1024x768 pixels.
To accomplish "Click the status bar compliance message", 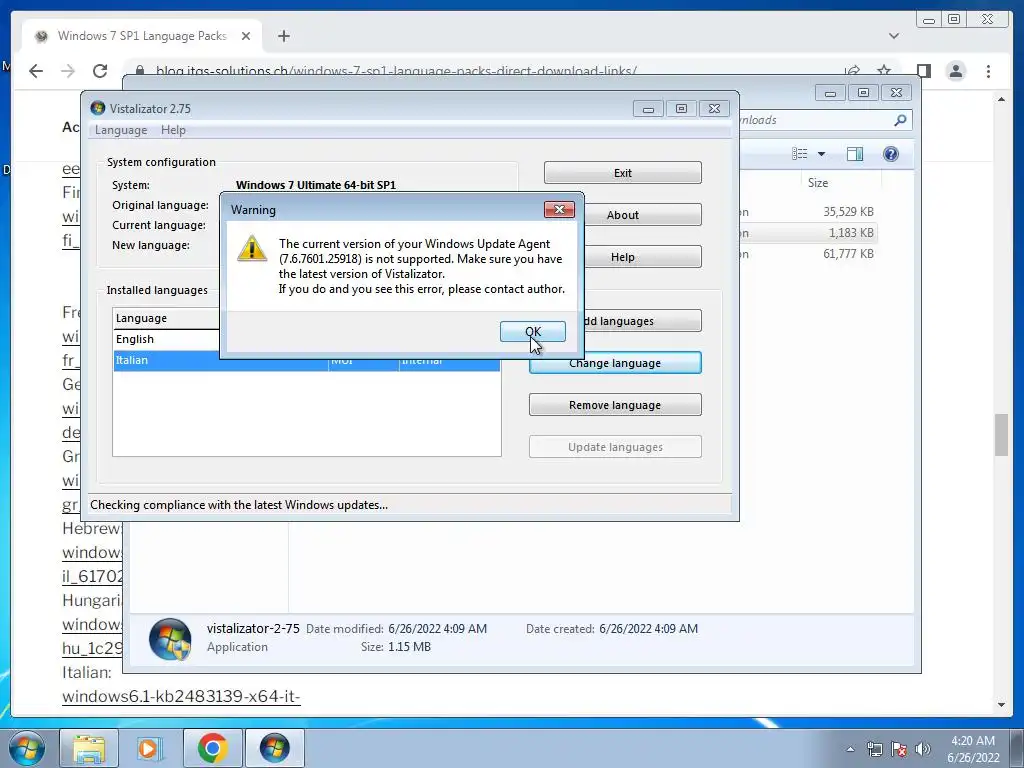I will point(239,505).
